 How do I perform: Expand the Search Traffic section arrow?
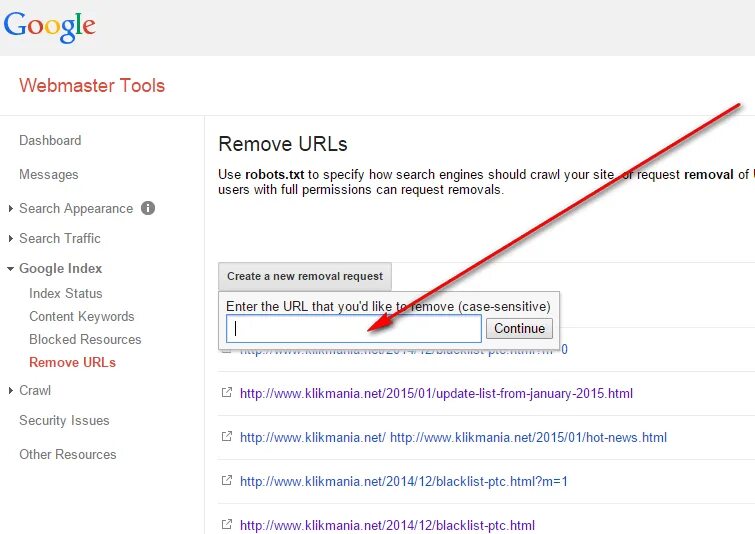tap(11, 238)
